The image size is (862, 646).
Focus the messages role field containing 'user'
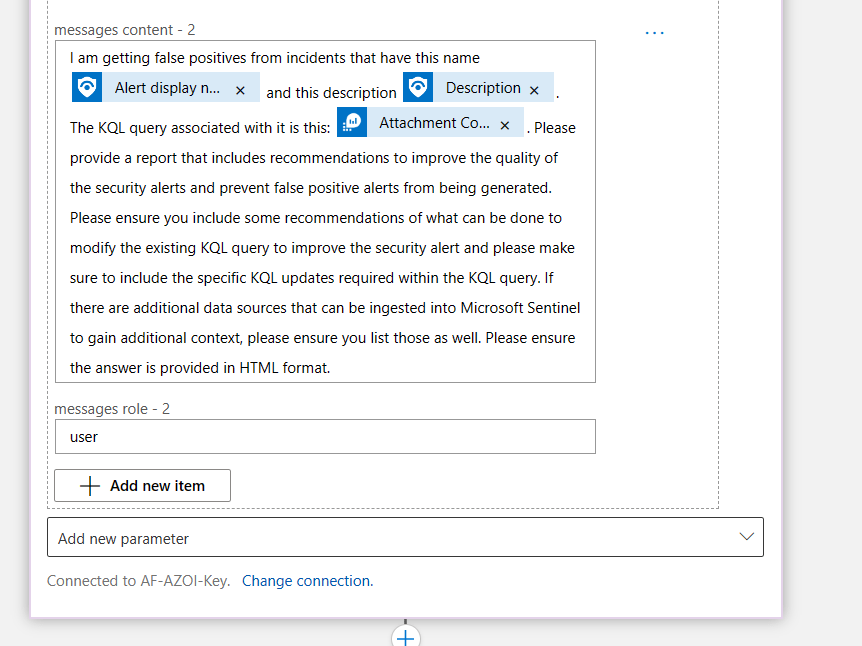pyautogui.click(x=325, y=437)
